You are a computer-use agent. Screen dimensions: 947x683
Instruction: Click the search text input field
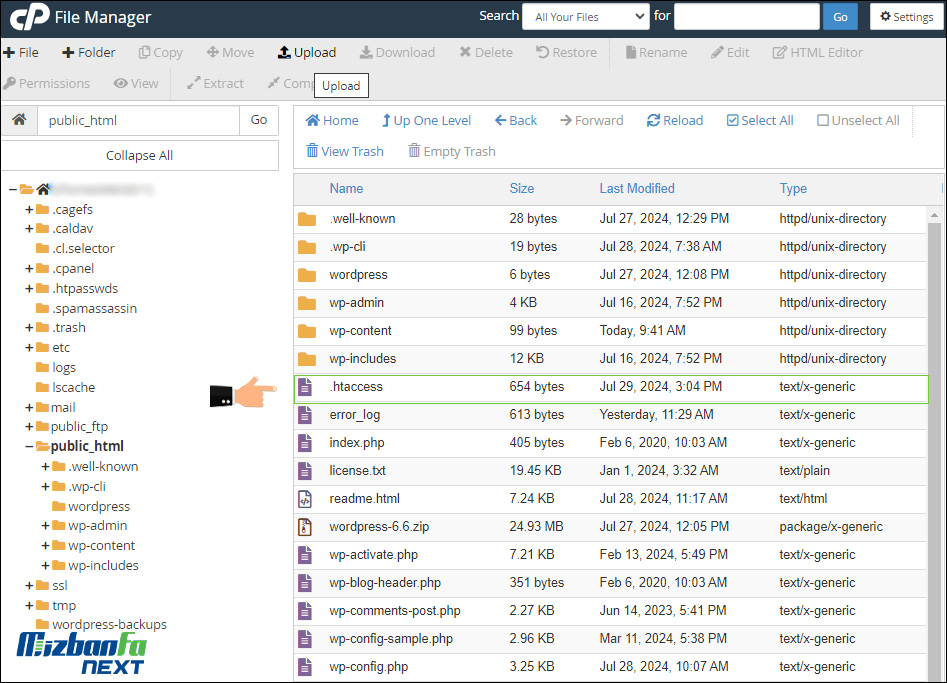[x=745, y=17]
